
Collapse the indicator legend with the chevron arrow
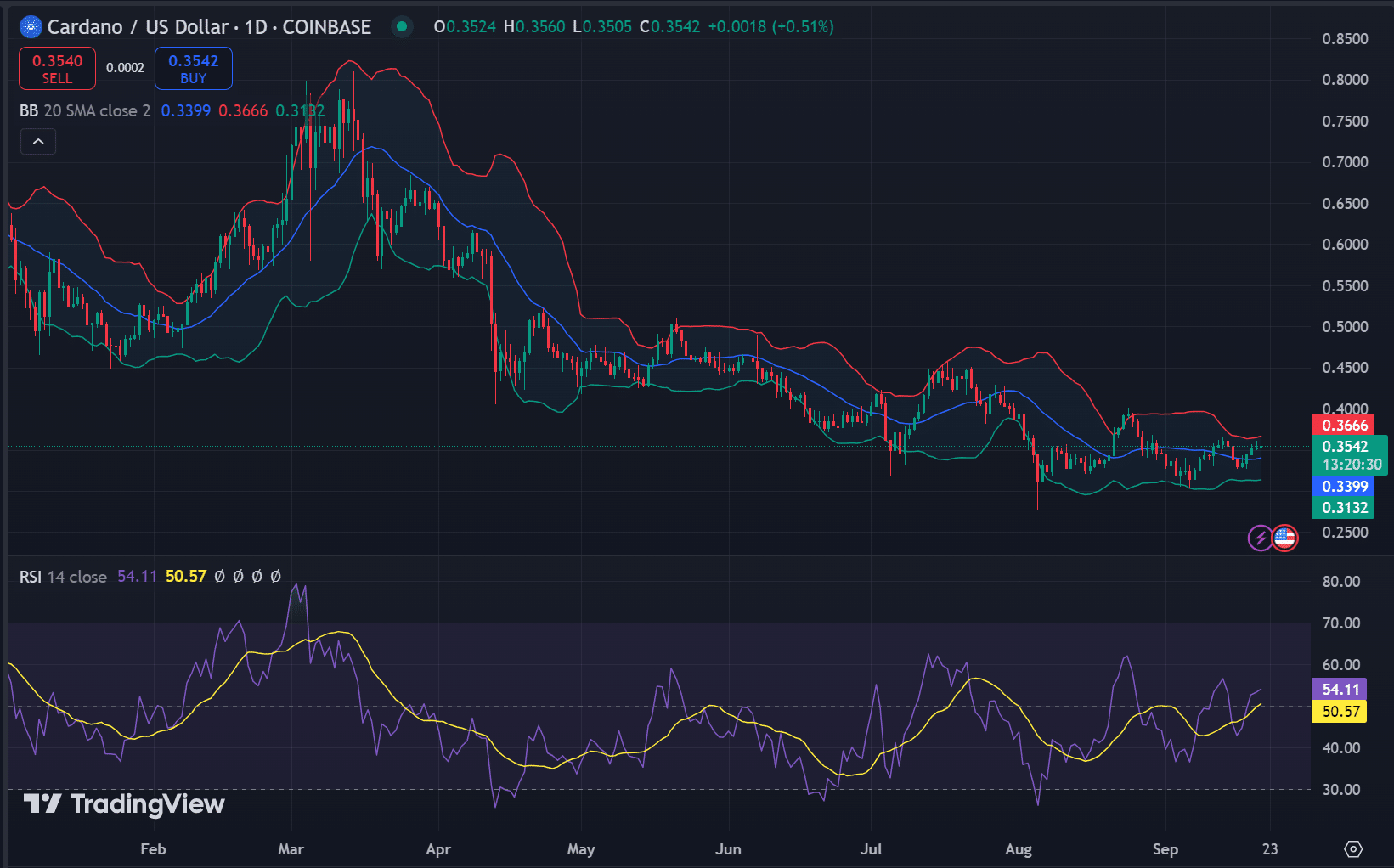click(37, 141)
